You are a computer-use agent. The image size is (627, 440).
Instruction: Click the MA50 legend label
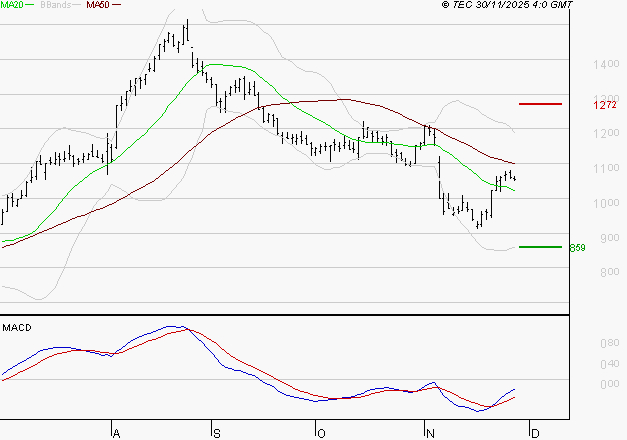(x=98, y=5)
